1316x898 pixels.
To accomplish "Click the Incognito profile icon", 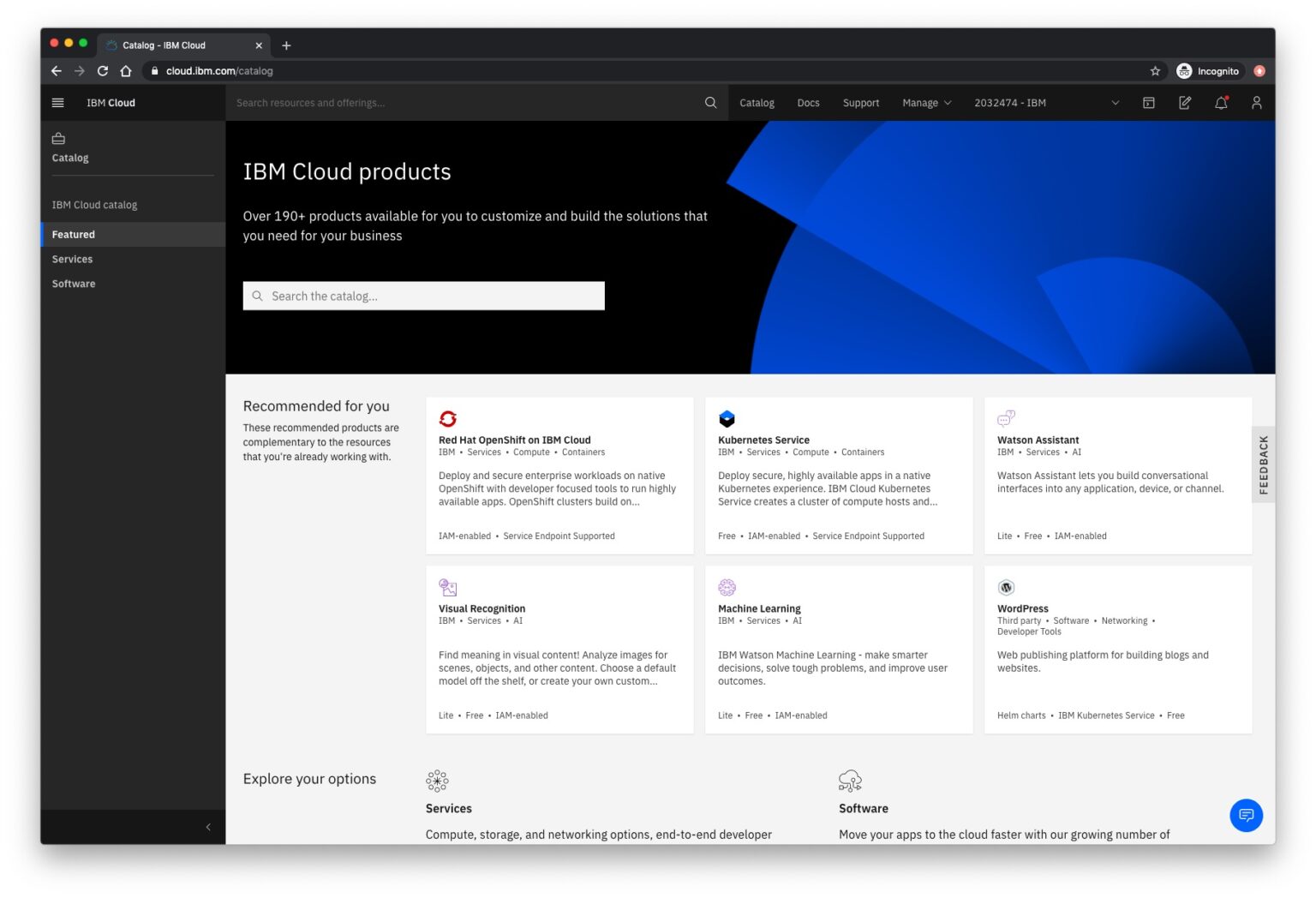I will coord(1184,71).
